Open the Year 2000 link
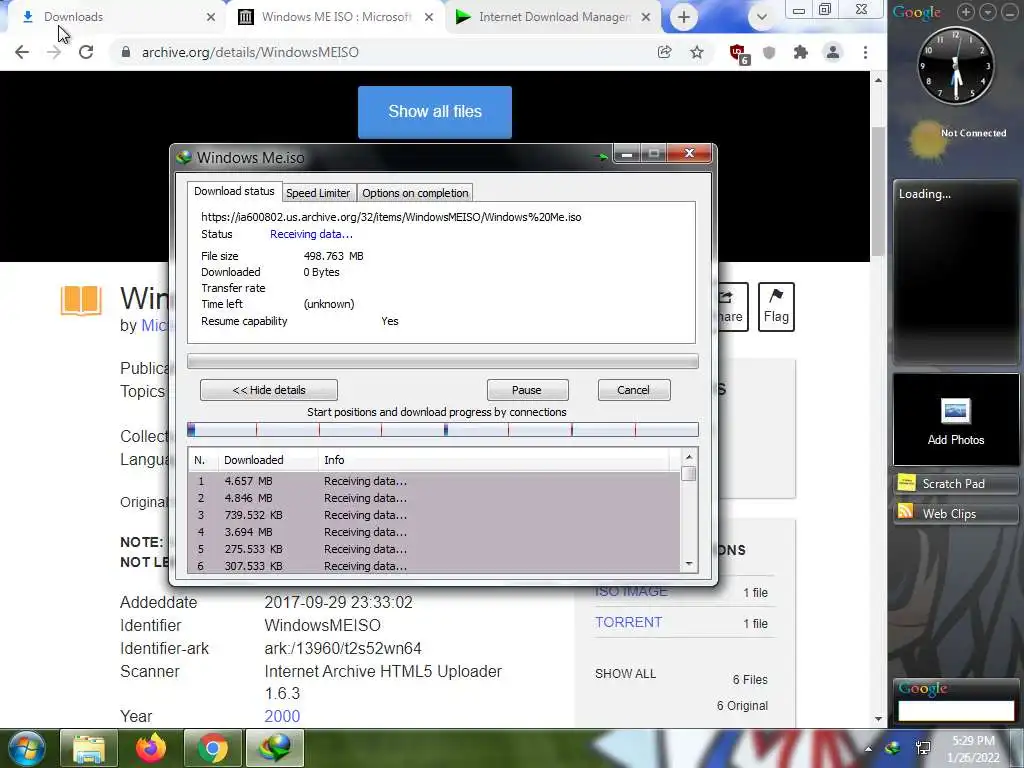This screenshot has width=1024, height=768. [x=282, y=716]
